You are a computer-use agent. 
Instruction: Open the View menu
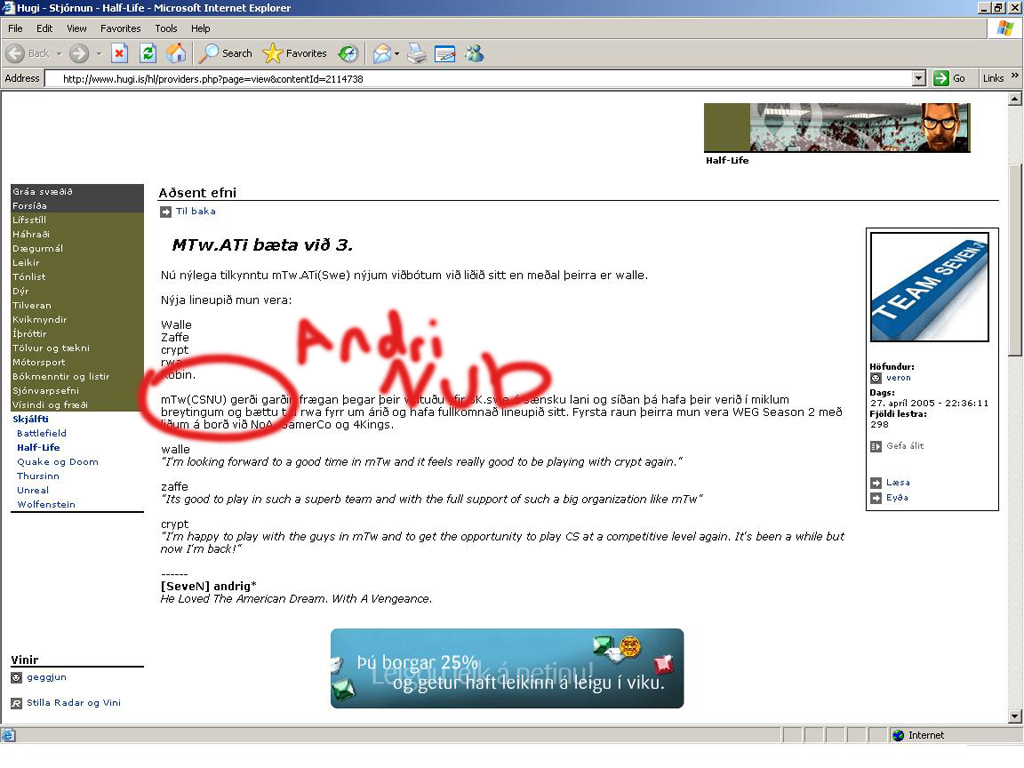pyautogui.click(x=76, y=29)
